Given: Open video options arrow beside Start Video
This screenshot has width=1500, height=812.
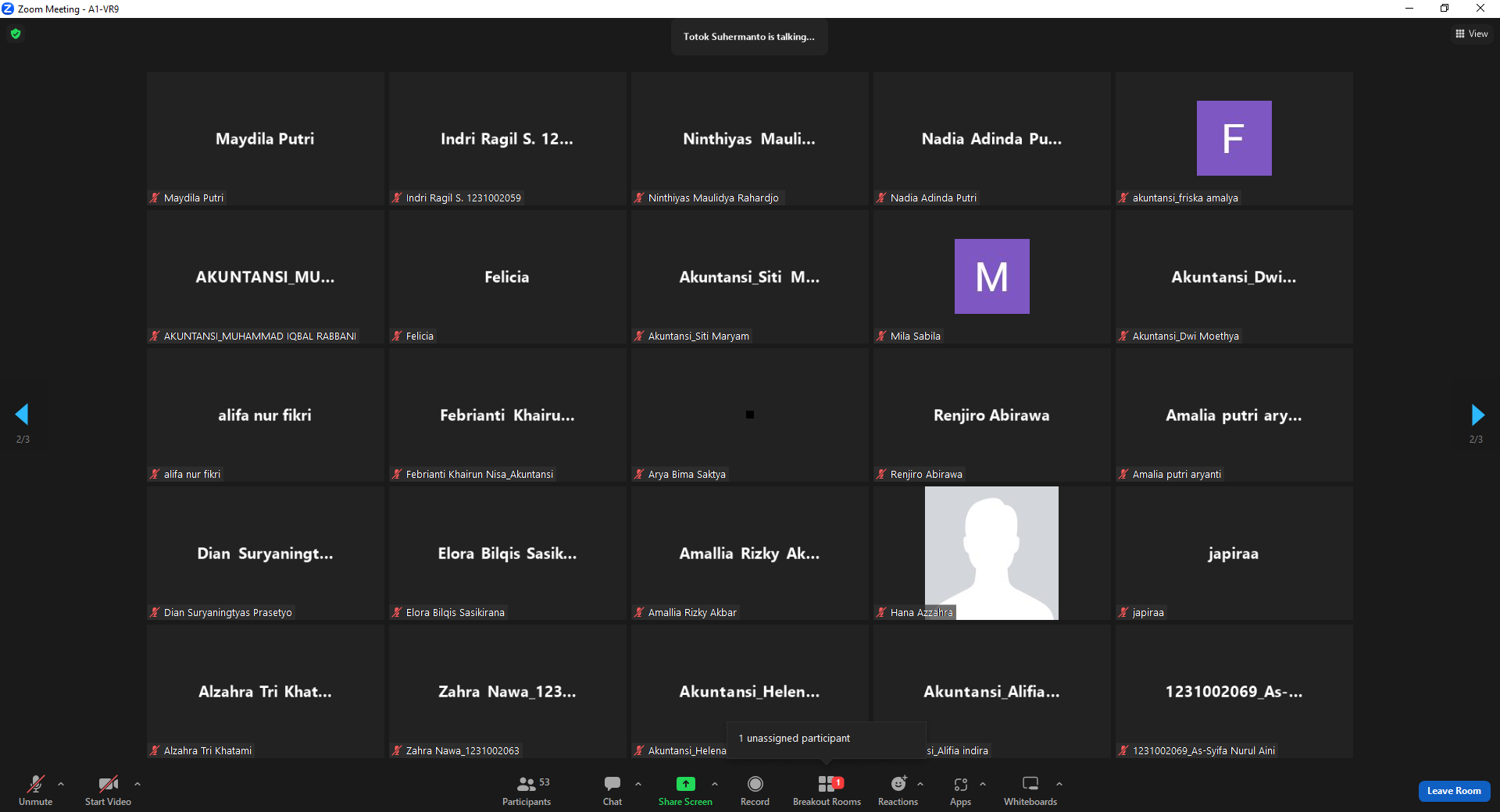Looking at the screenshot, I should pyautogui.click(x=137, y=784).
